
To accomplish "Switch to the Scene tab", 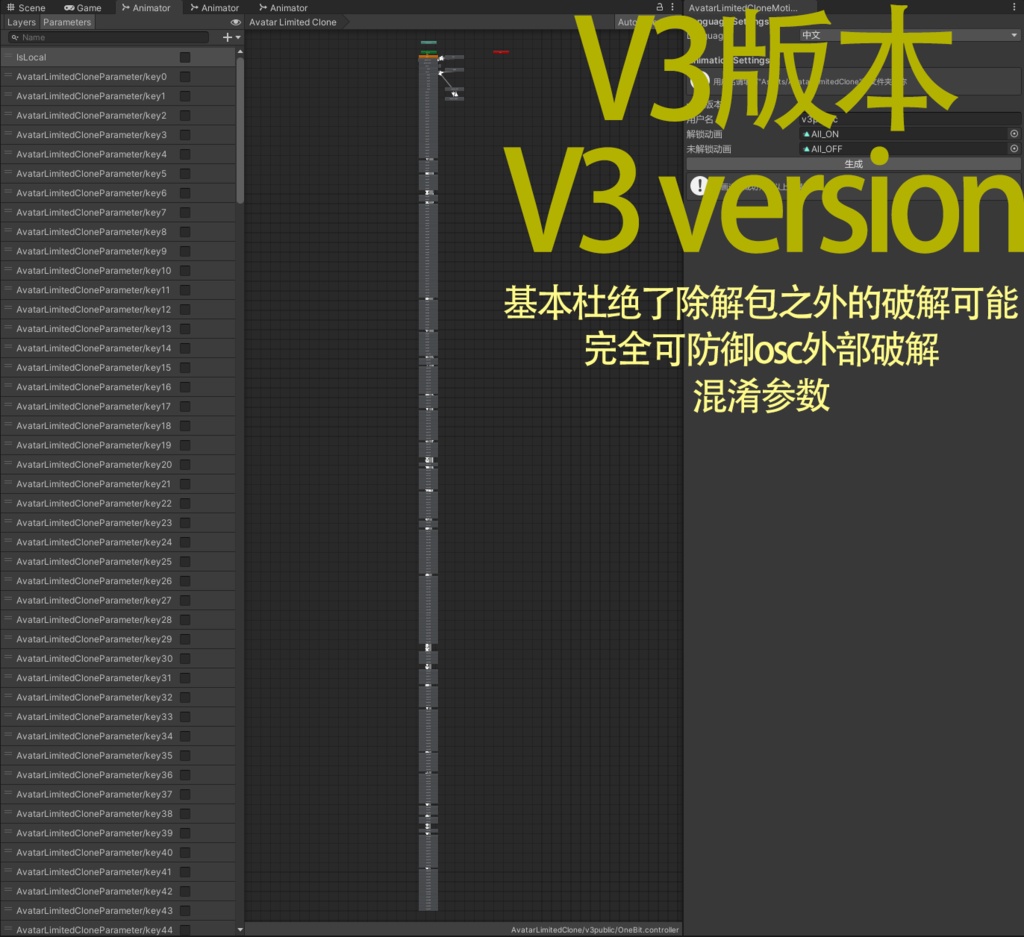I will tap(26, 8).
